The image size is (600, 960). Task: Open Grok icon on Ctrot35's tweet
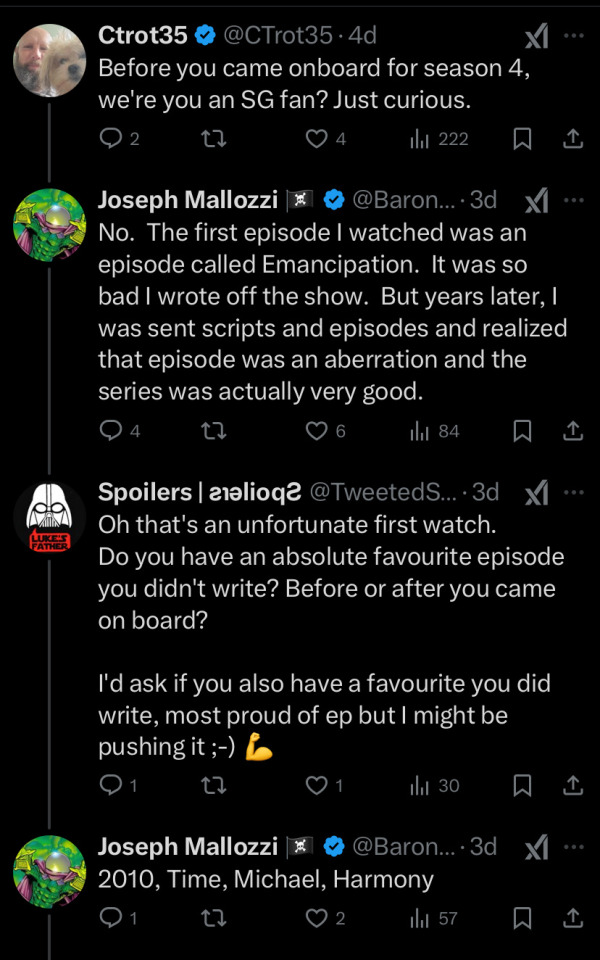(536, 36)
